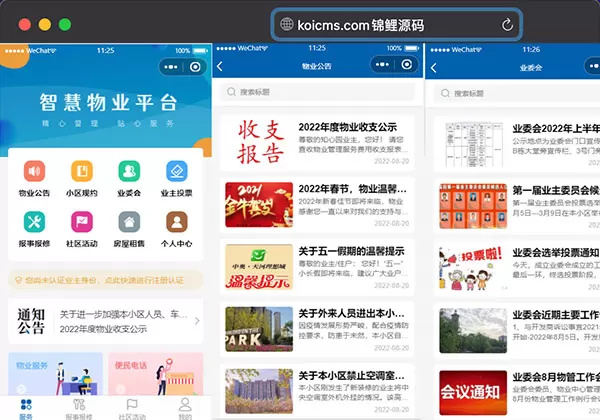Go back from the 业委会 page
600x420 pixels.
tap(434, 68)
